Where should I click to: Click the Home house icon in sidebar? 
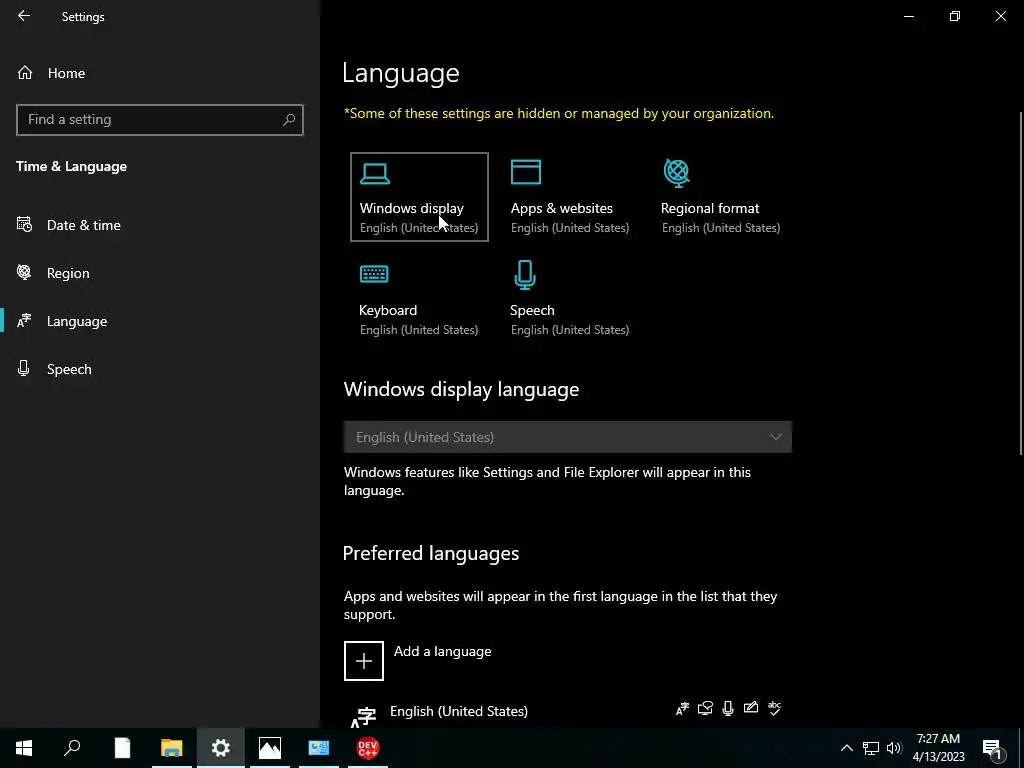pos(25,72)
